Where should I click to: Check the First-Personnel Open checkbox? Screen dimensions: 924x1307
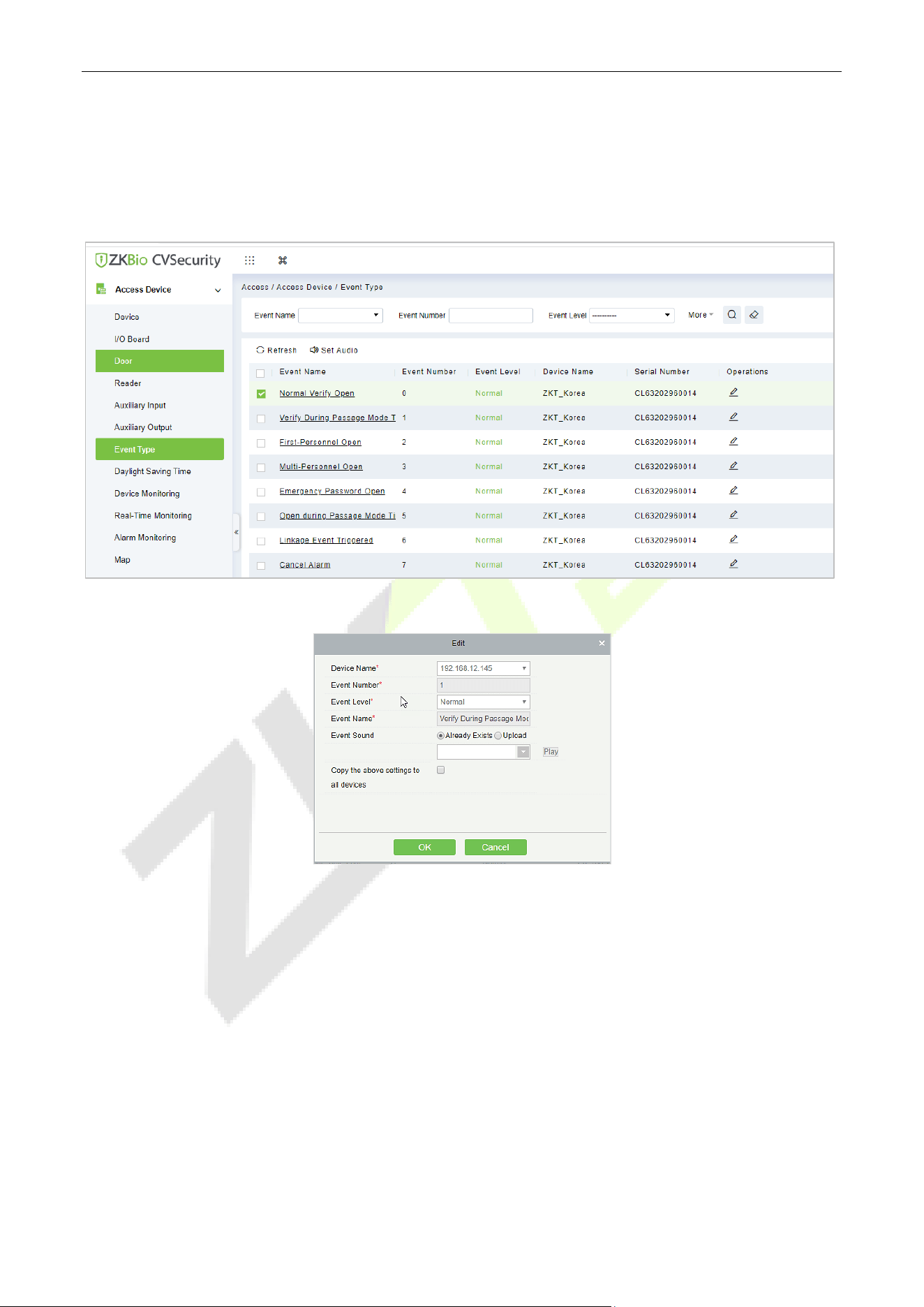(x=261, y=443)
